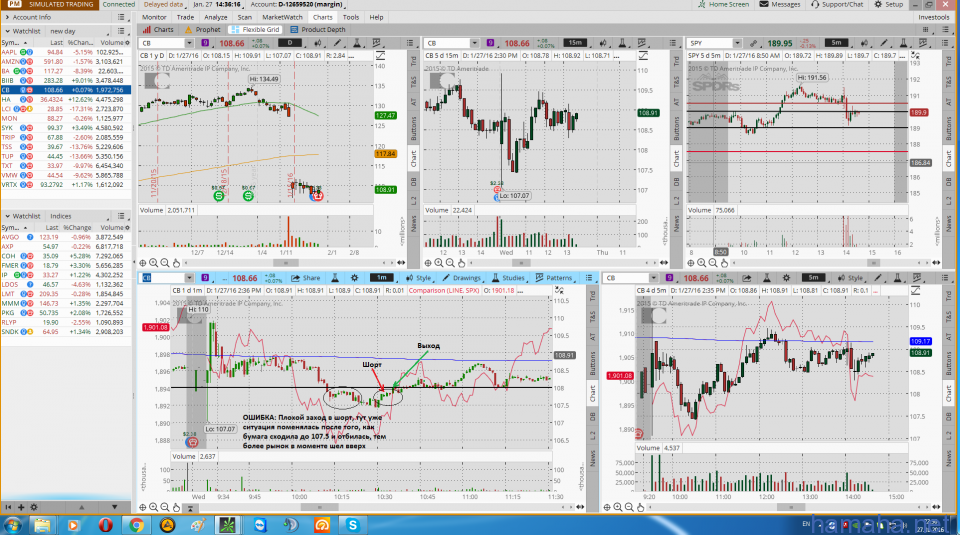Open Messages in the top bar
Viewport: 960px width, 535px height.
pos(779,4)
